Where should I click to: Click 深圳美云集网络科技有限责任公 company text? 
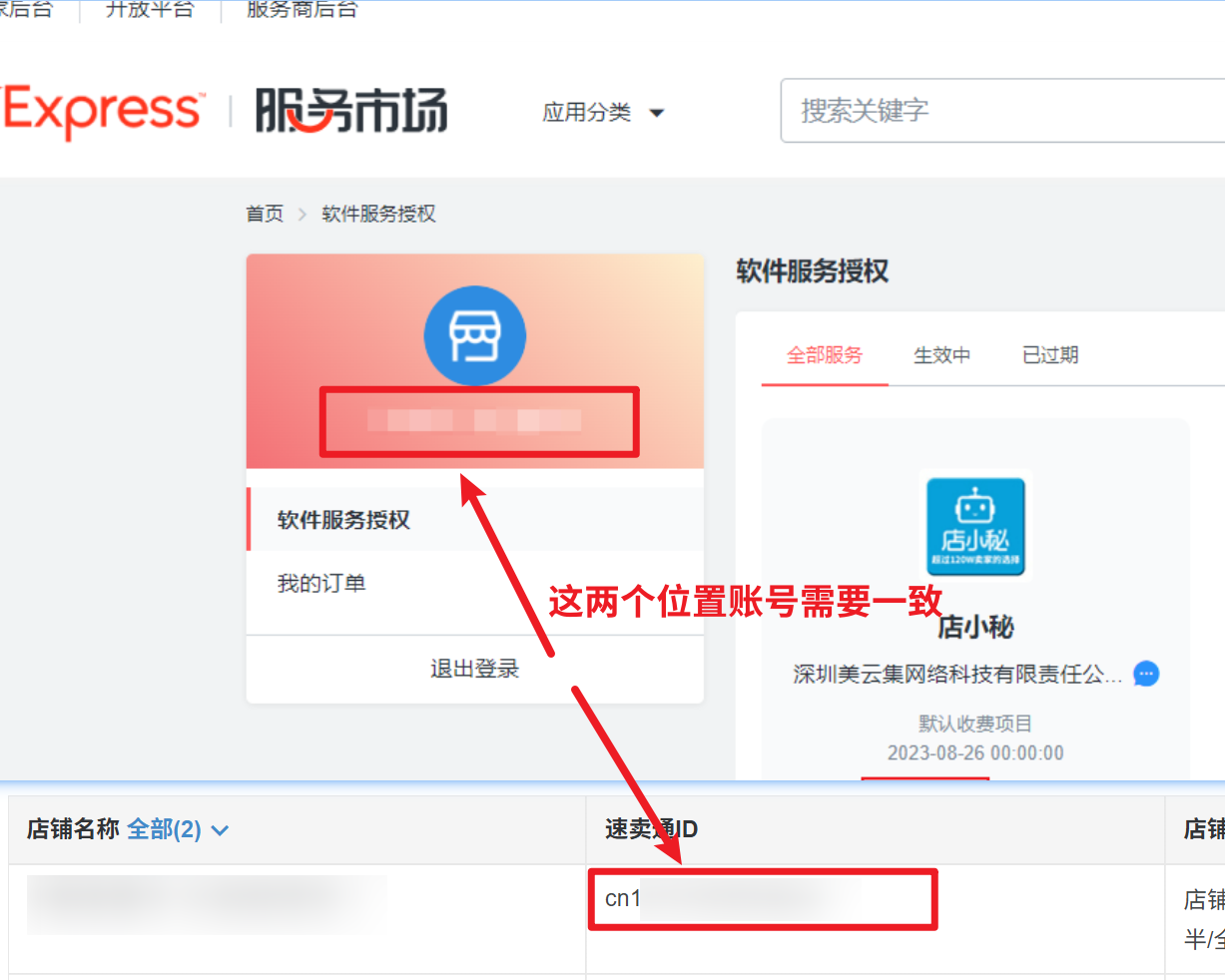tap(957, 675)
